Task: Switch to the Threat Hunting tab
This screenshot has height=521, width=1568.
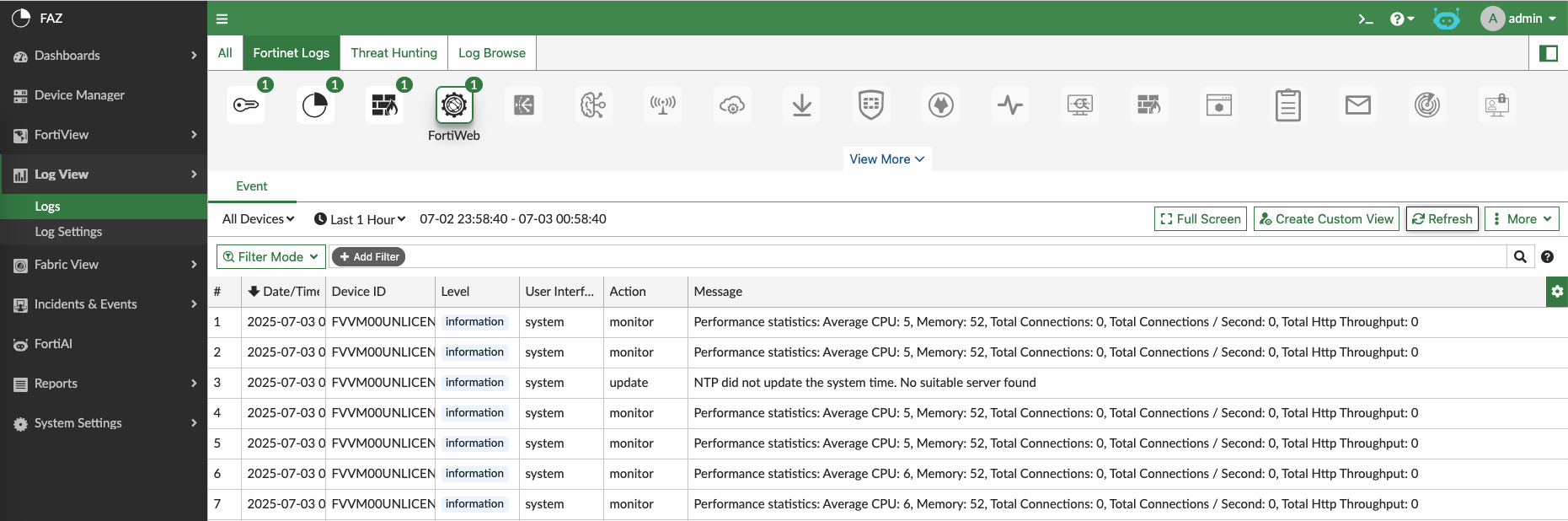Action: click(x=393, y=53)
